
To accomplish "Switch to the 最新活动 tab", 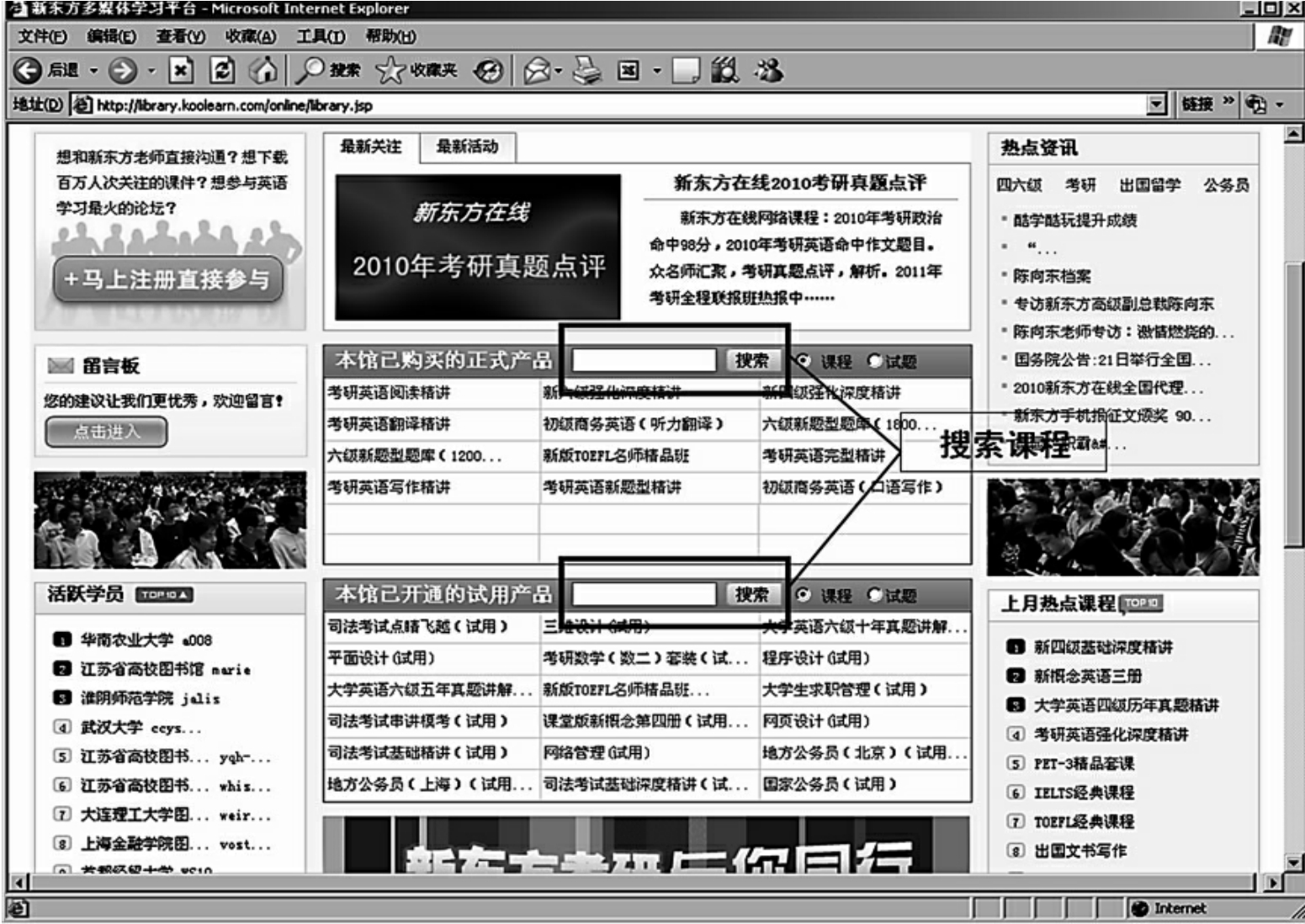I will click(x=468, y=146).
